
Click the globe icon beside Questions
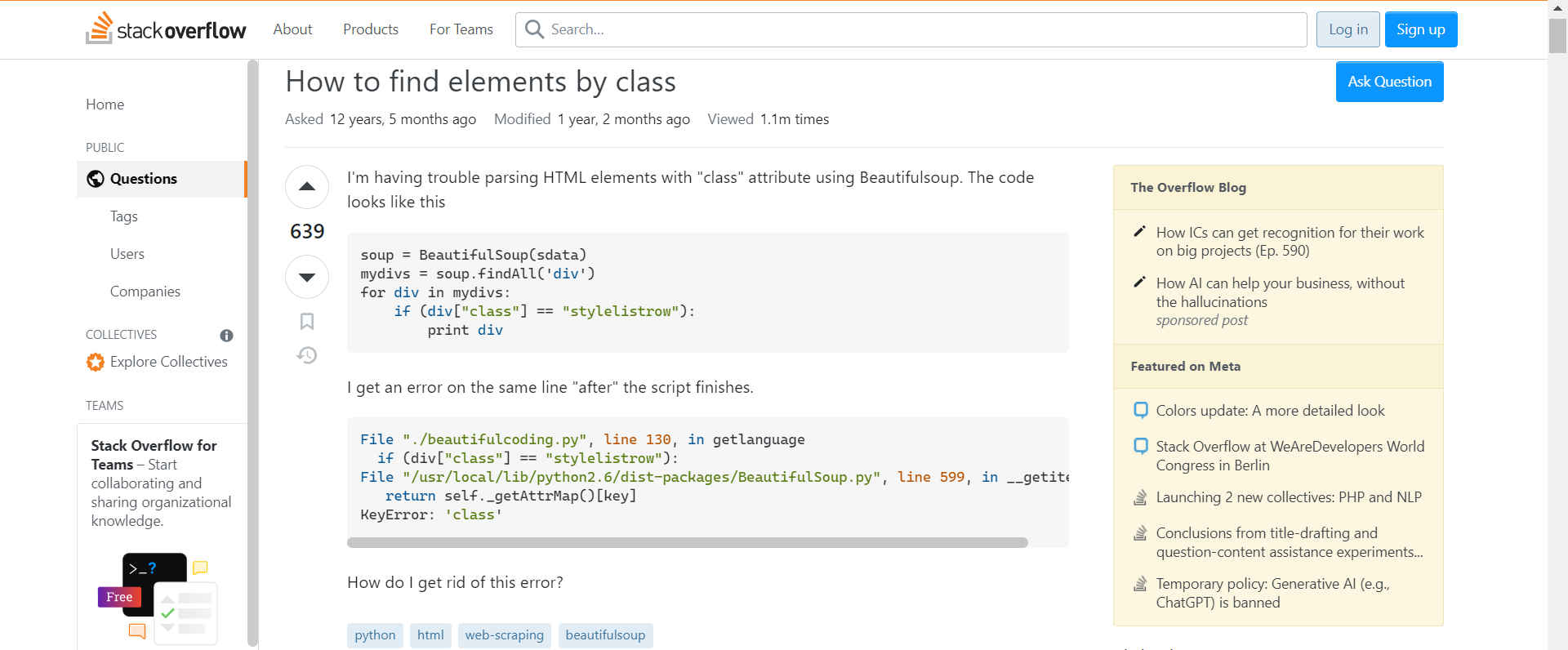click(96, 179)
